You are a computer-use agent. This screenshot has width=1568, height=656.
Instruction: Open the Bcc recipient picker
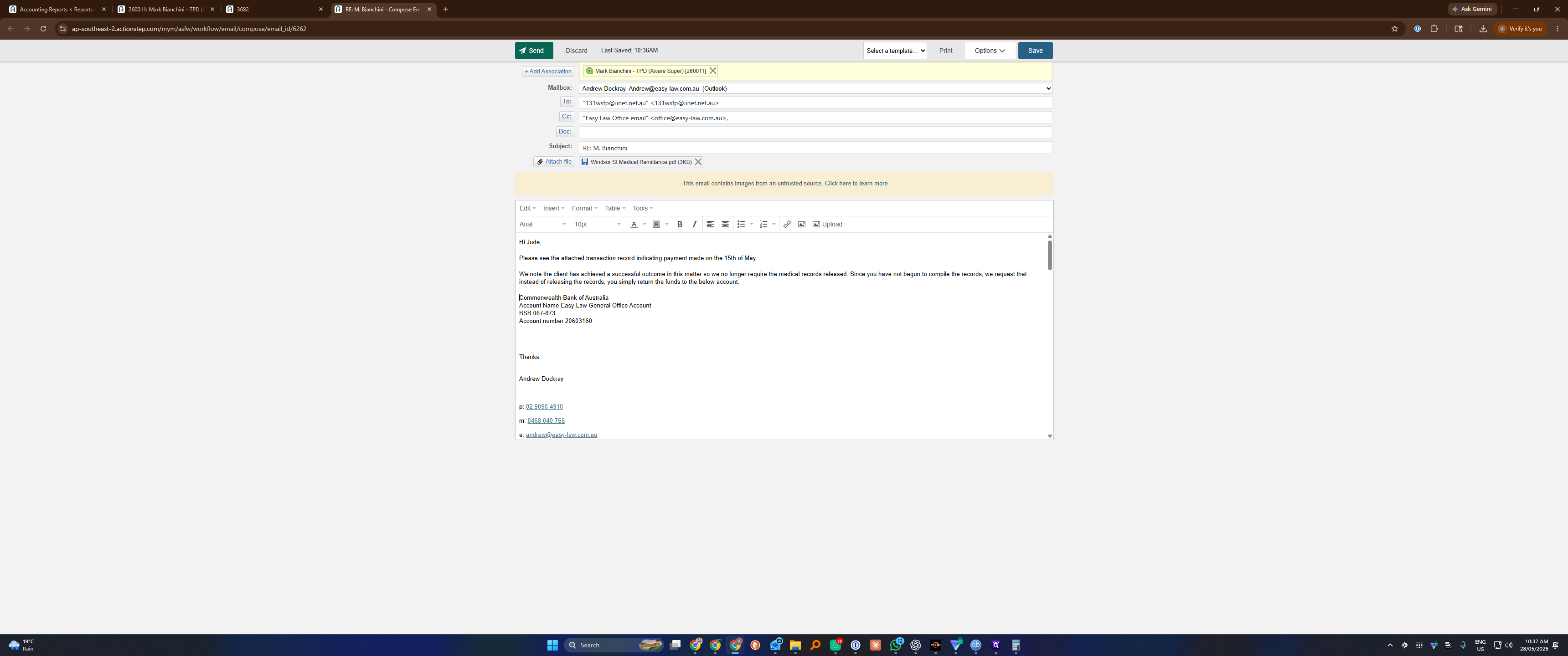pyautogui.click(x=565, y=132)
